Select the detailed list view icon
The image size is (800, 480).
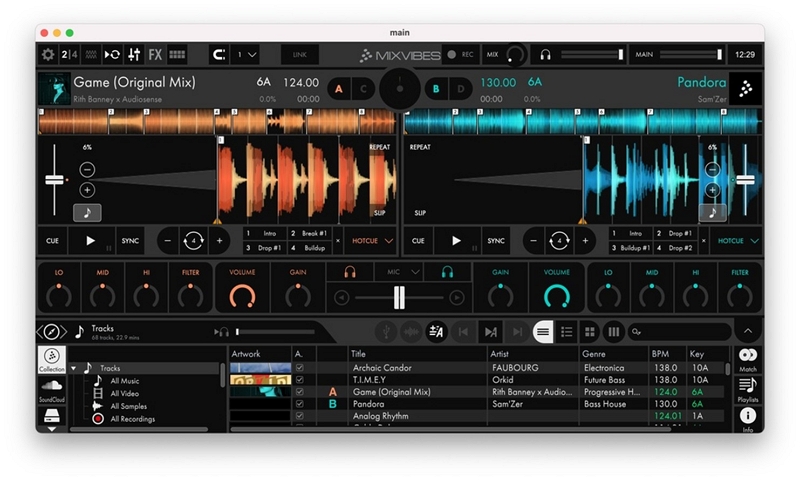pyautogui.click(x=566, y=332)
